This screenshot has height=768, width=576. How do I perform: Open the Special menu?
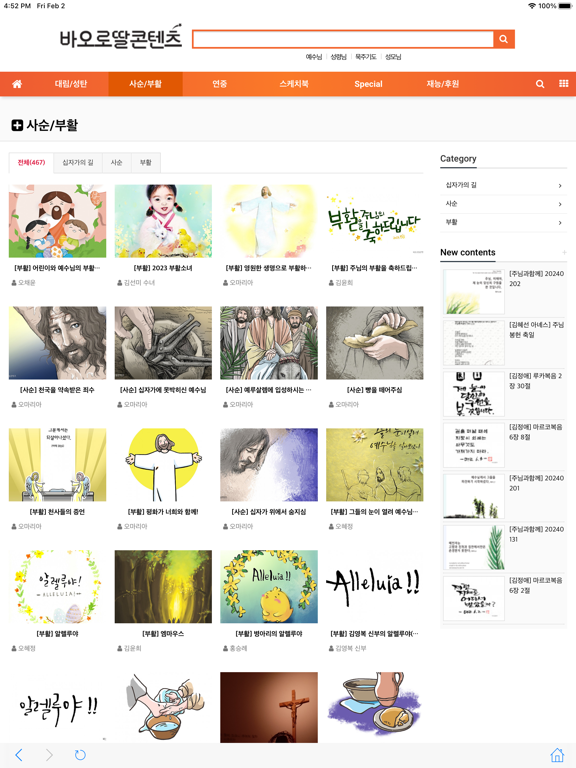pos(368,84)
